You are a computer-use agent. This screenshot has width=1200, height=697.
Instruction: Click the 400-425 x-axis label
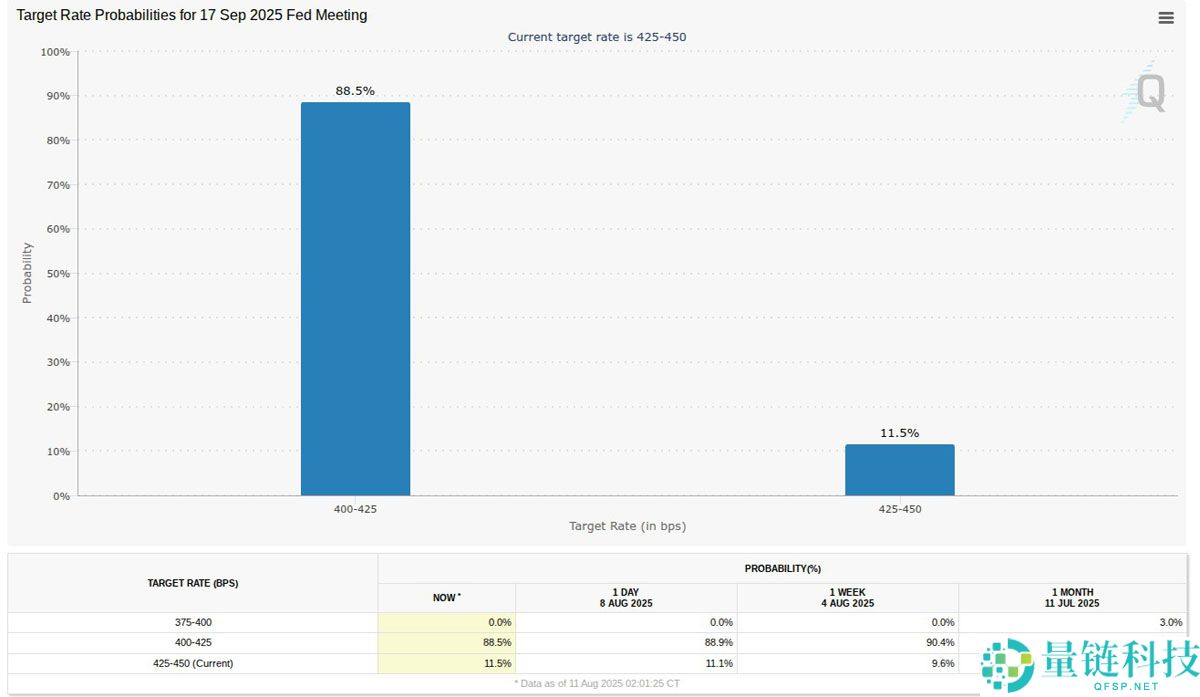tap(355, 509)
